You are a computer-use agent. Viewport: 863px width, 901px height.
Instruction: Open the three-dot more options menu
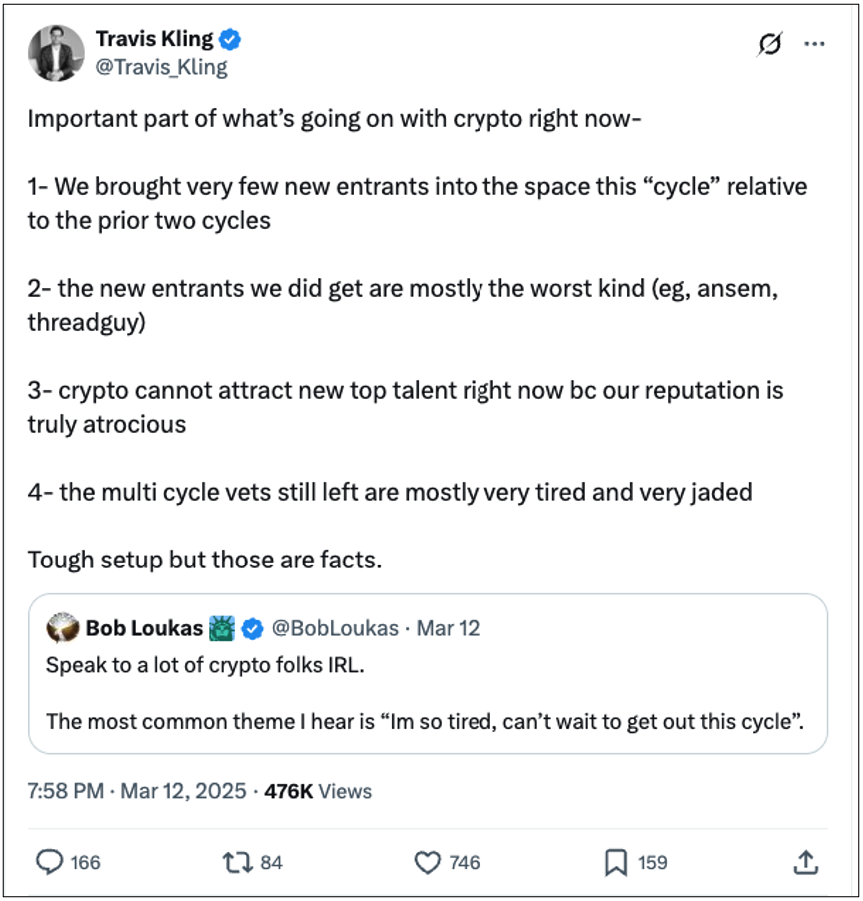815,44
